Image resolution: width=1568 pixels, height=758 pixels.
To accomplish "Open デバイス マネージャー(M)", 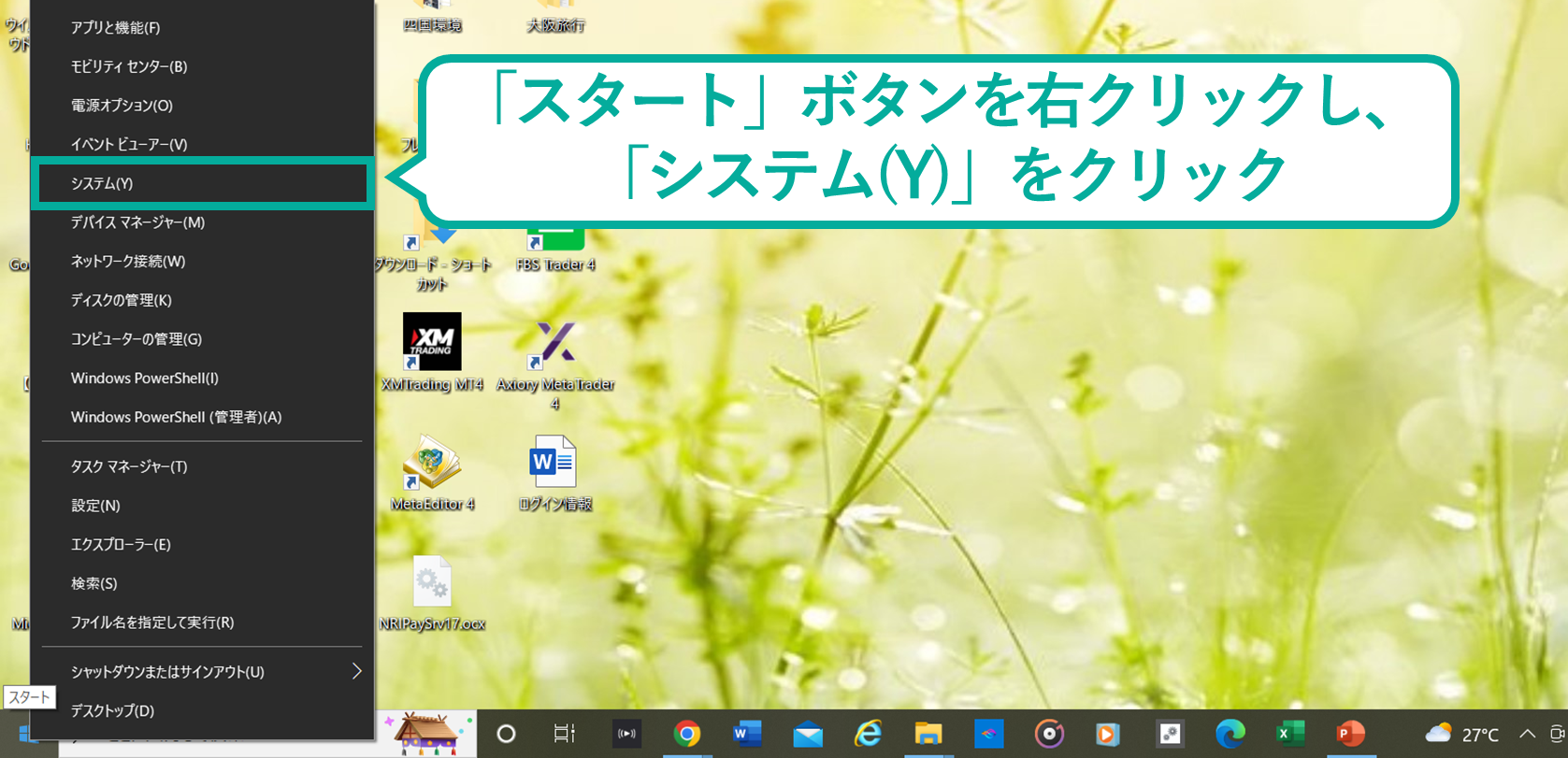I will [202, 222].
